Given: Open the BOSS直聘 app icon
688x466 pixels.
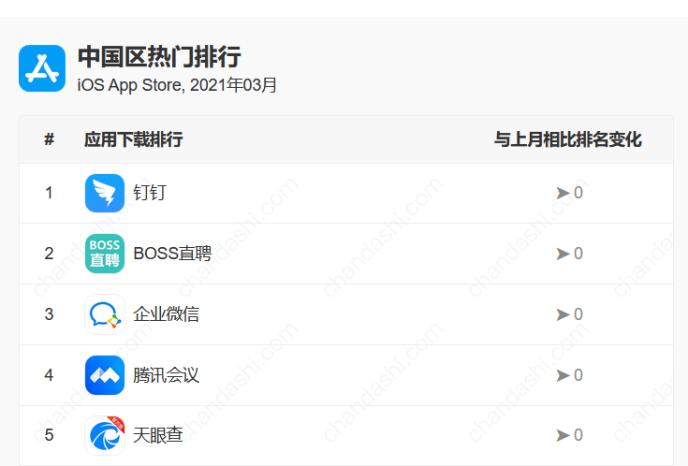Looking at the screenshot, I should coord(105,254).
